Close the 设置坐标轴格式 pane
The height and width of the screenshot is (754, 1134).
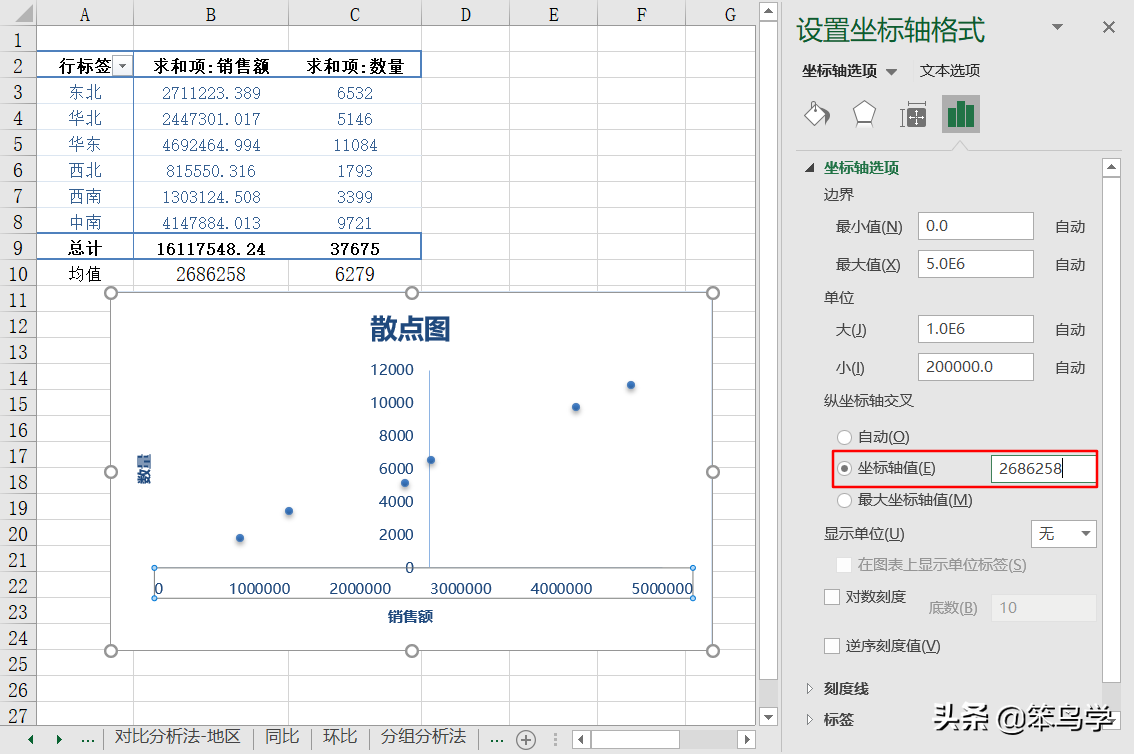[x=1109, y=27]
